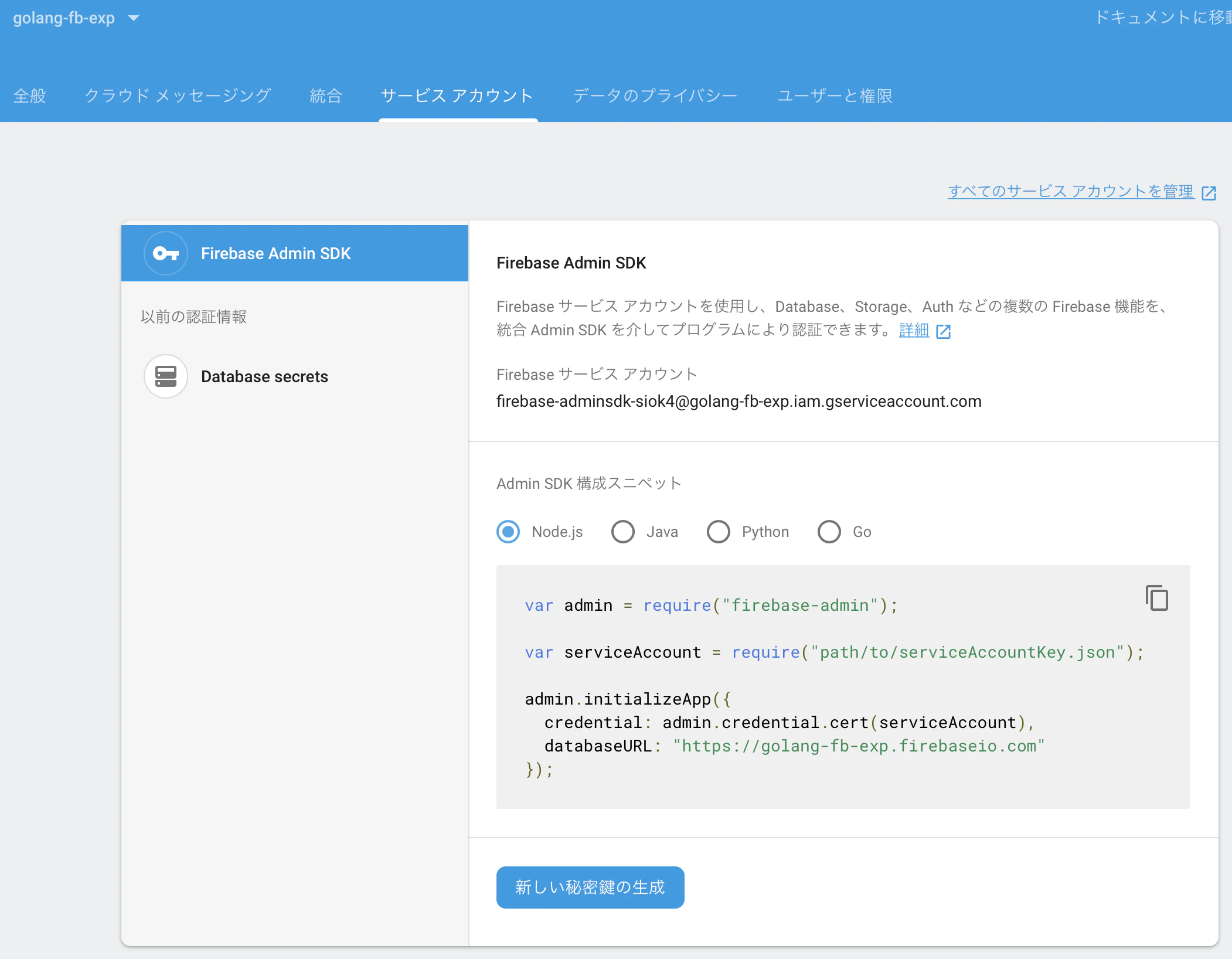Select the サービス アカウント tab
The width and height of the screenshot is (1232, 959).
click(457, 96)
